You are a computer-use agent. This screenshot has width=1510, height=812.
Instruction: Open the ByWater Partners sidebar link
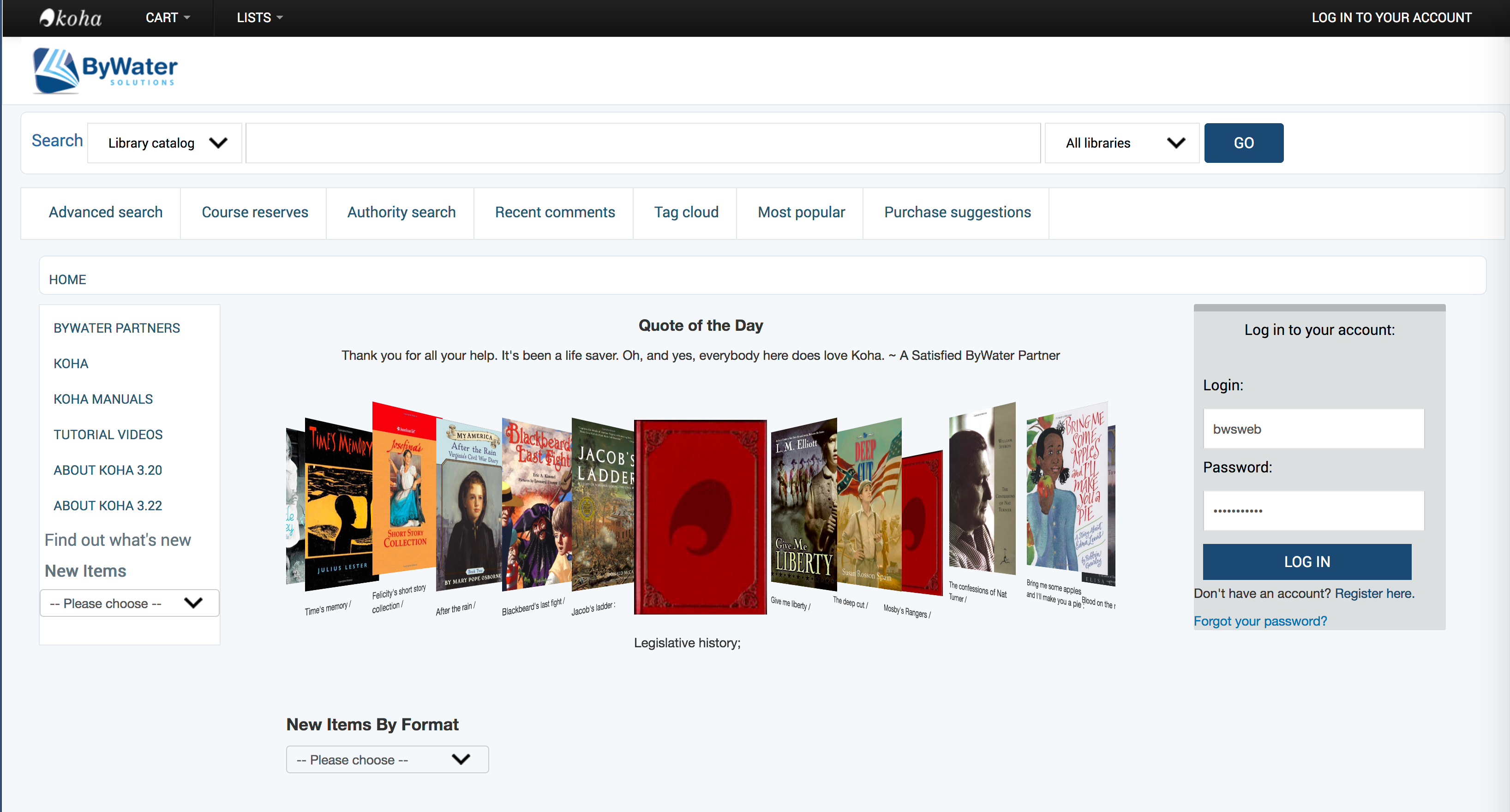point(117,328)
